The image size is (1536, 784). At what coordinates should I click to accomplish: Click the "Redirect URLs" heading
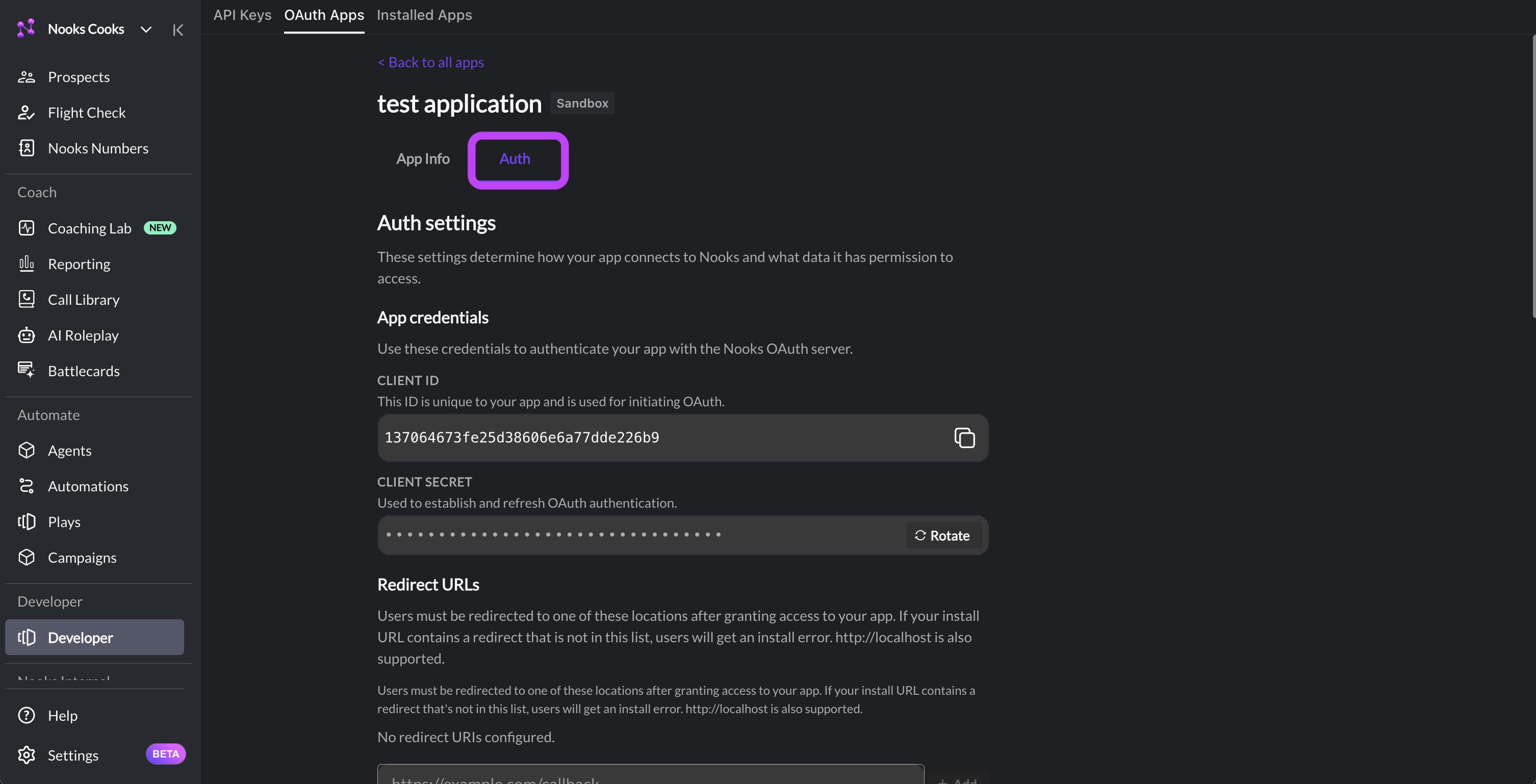428,584
